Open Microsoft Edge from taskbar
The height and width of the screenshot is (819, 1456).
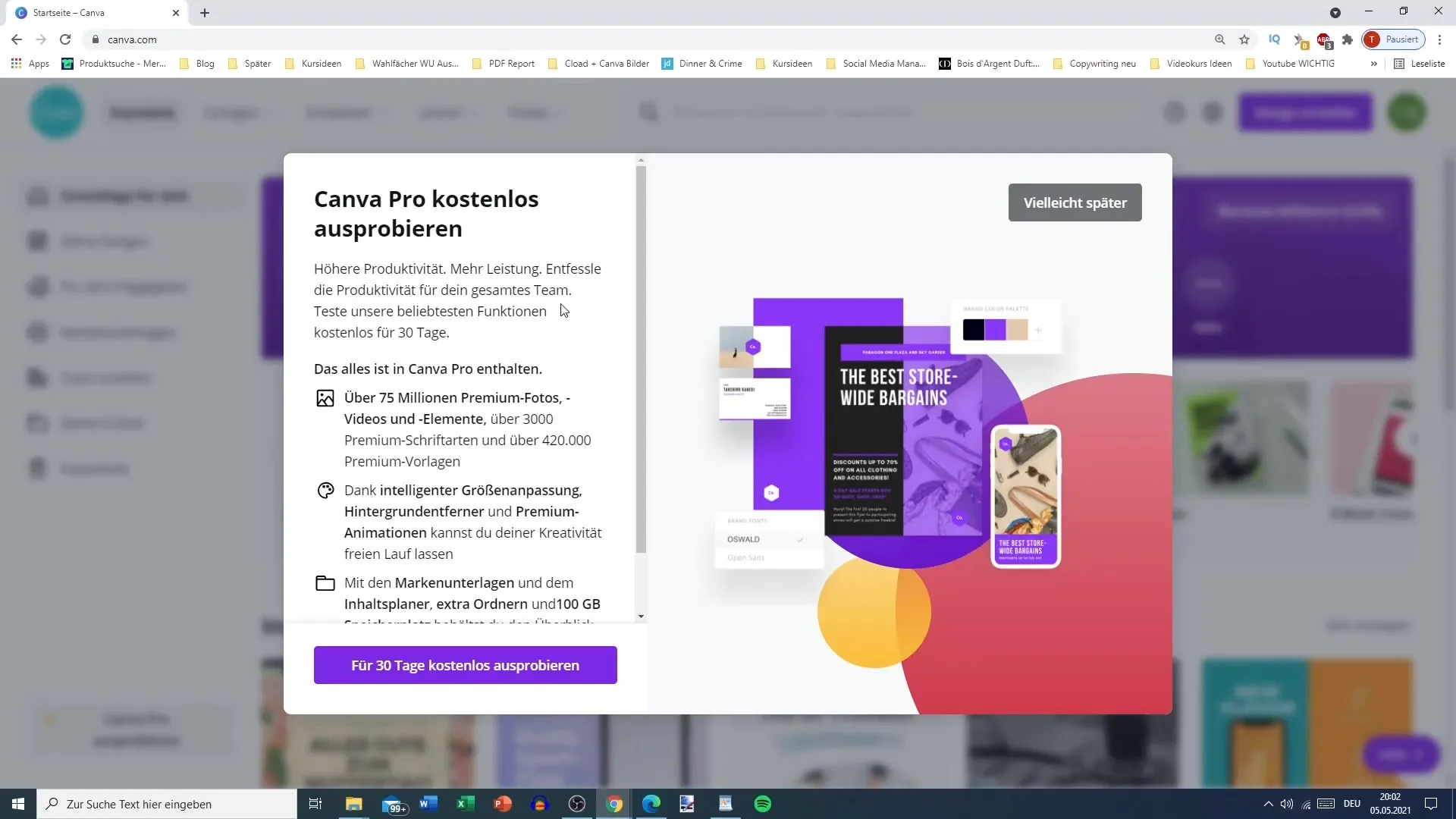click(x=651, y=804)
